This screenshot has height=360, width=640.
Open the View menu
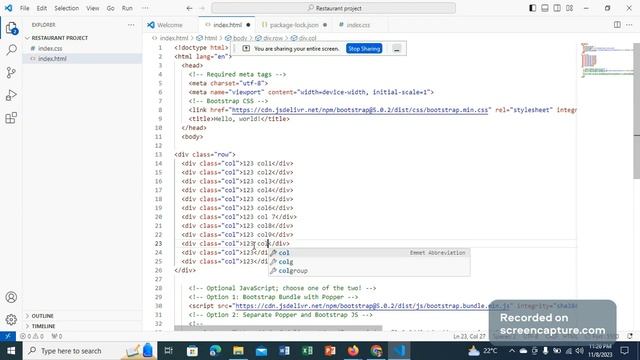pyautogui.click(x=93, y=8)
